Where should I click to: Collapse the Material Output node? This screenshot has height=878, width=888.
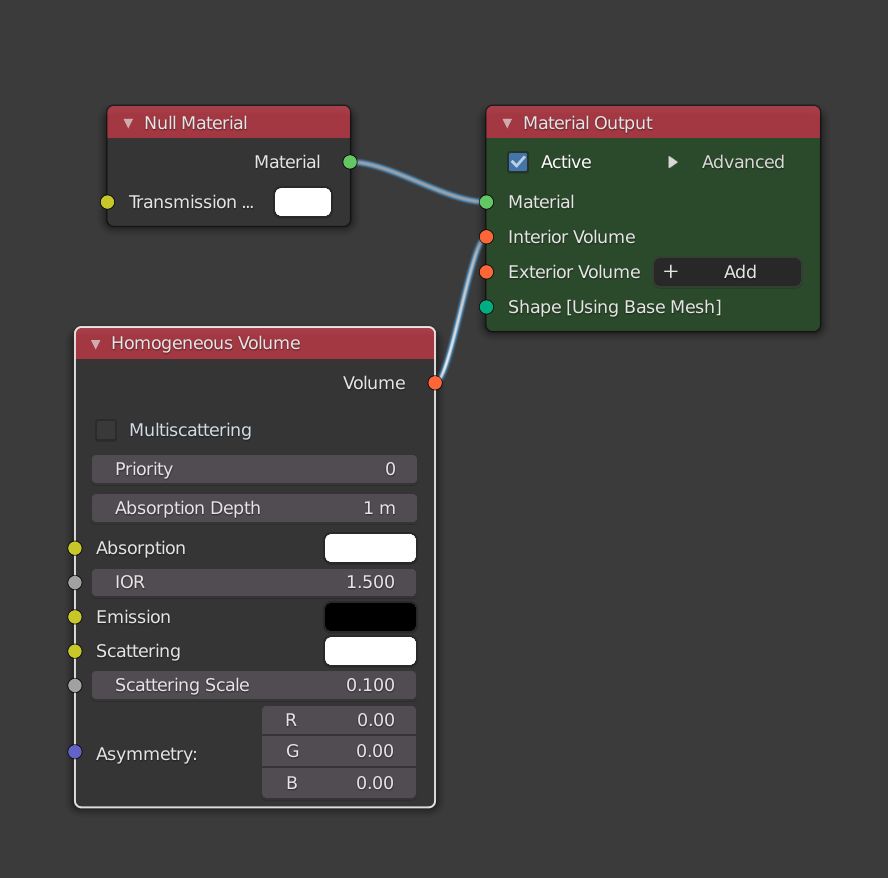[x=507, y=123]
